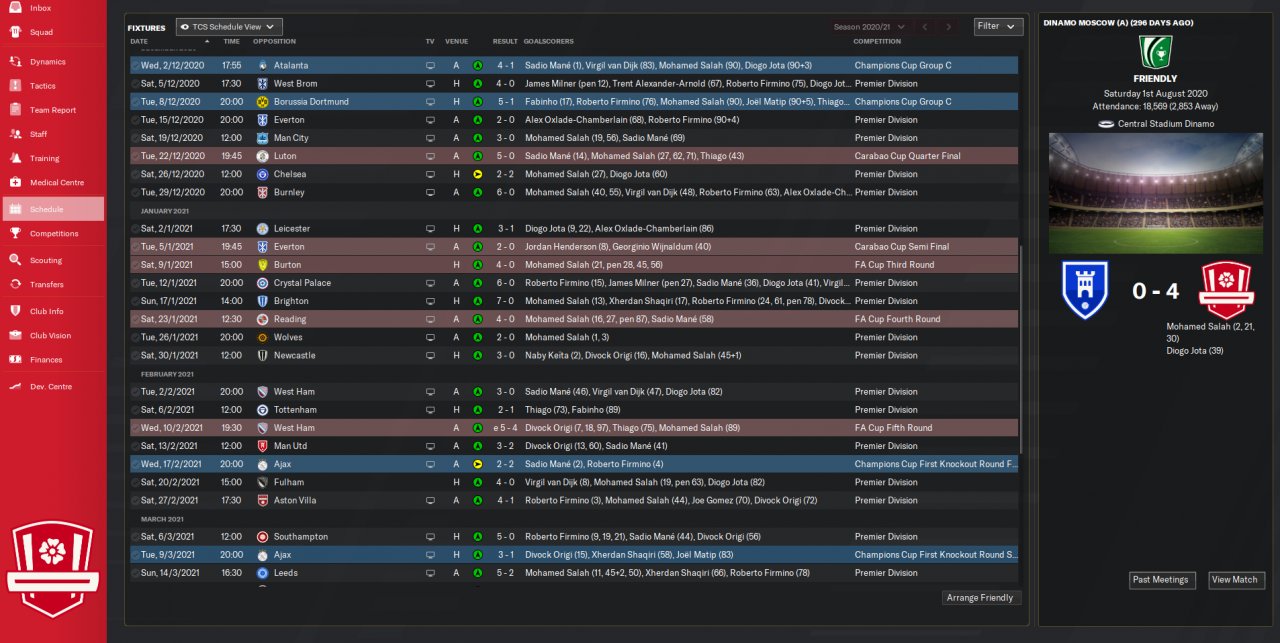
Task: Click the Wolves club badge
Action: pos(262,337)
